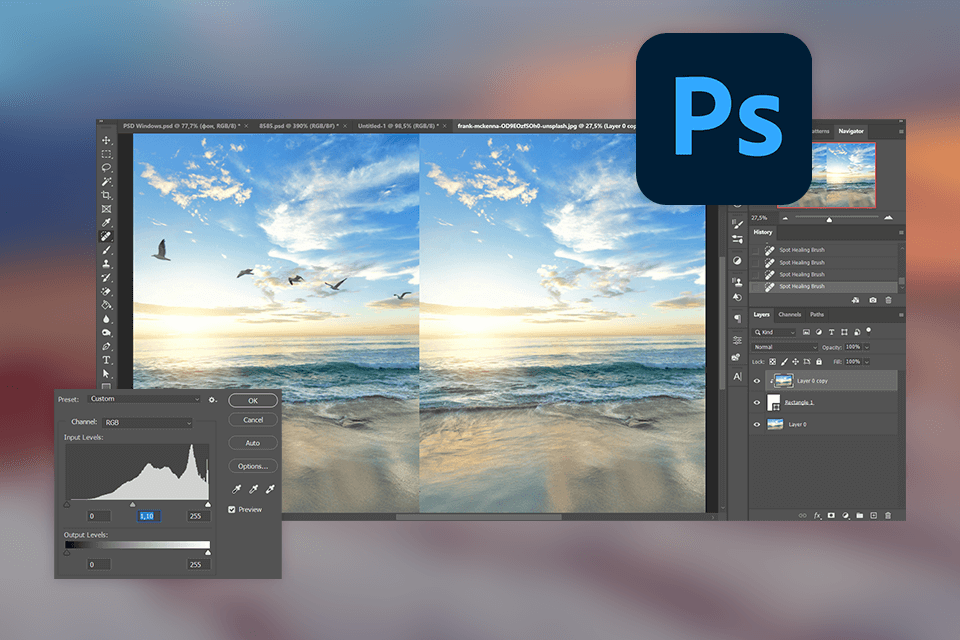Image resolution: width=960 pixels, height=640 pixels.
Task: Toggle lock position
Action: point(795,362)
